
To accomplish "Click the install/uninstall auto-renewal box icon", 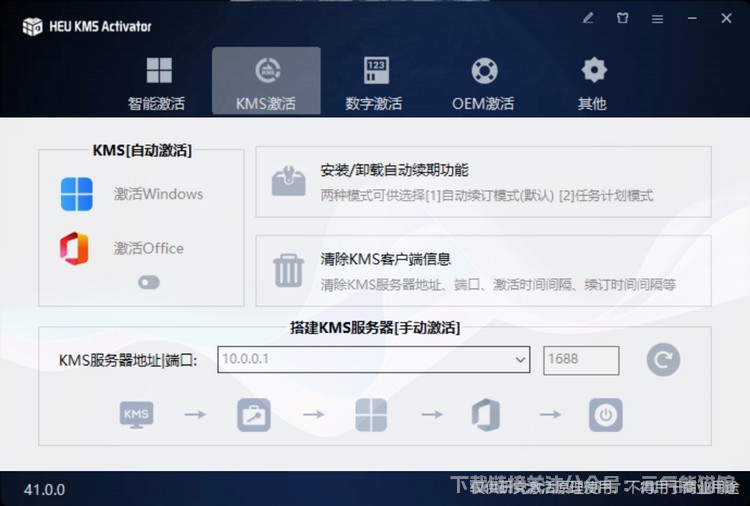I will click(289, 181).
